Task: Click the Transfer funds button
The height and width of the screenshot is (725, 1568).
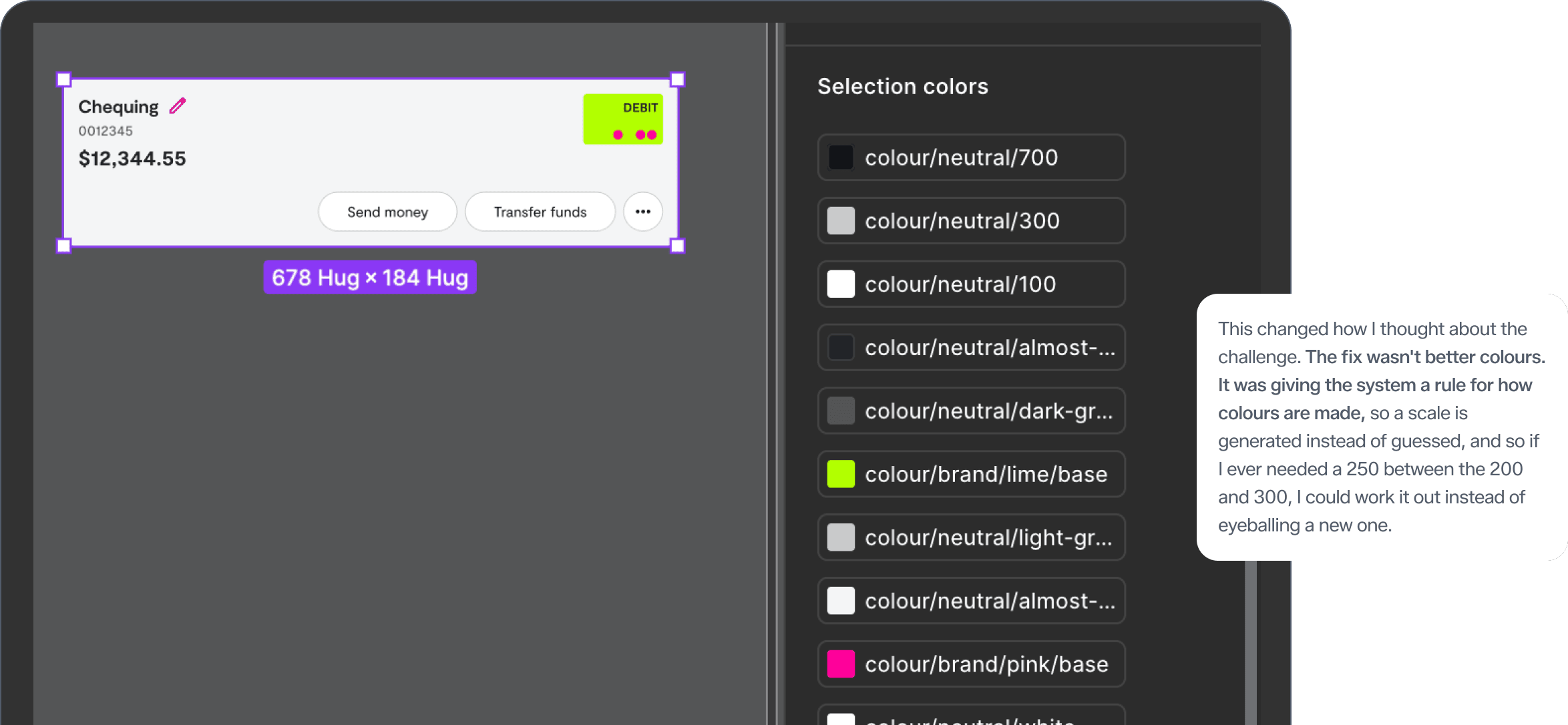Action: pos(540,212)
